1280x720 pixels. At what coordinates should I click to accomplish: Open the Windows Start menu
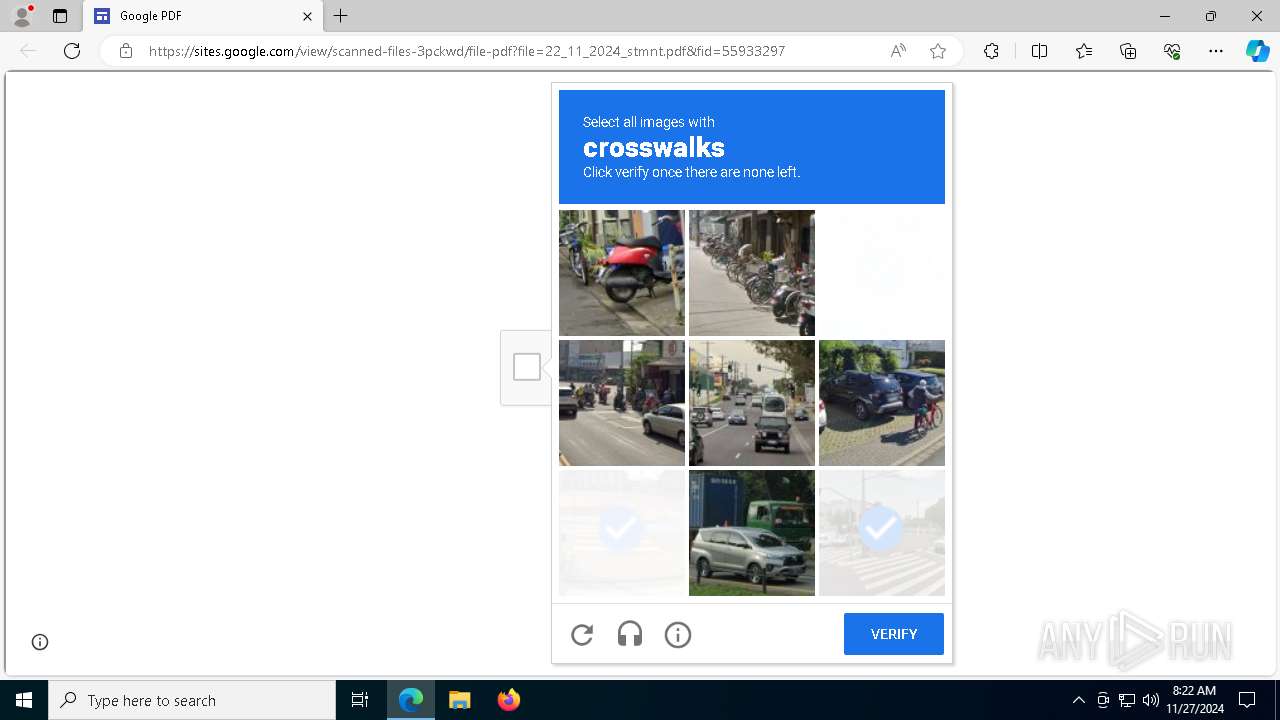click(24, 700)
